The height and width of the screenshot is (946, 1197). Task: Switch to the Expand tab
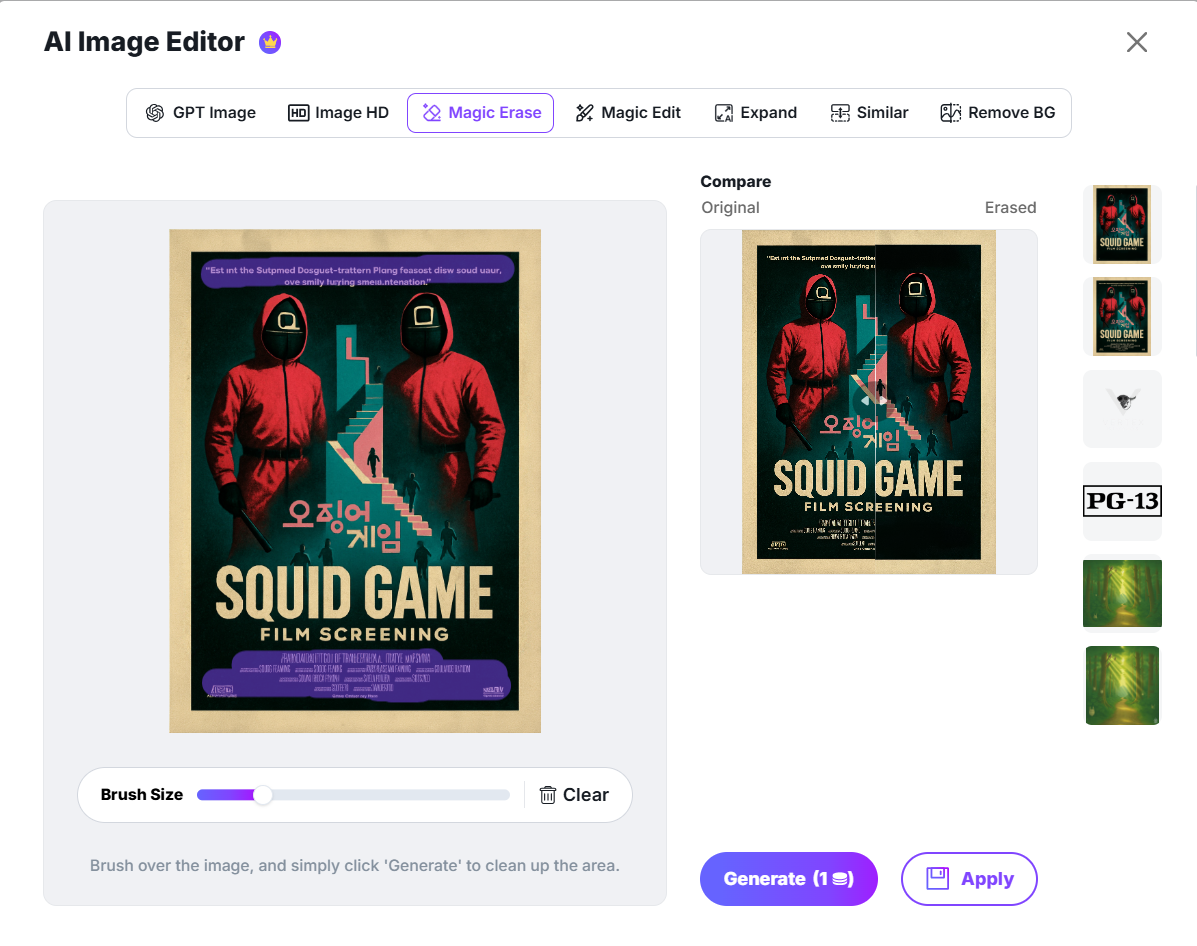(x=756, y=113)
